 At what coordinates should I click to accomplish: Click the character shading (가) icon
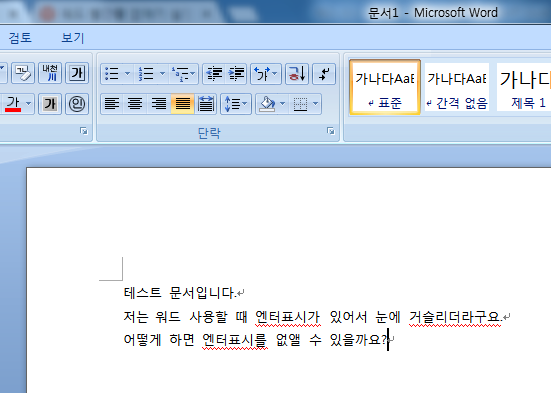50,104
